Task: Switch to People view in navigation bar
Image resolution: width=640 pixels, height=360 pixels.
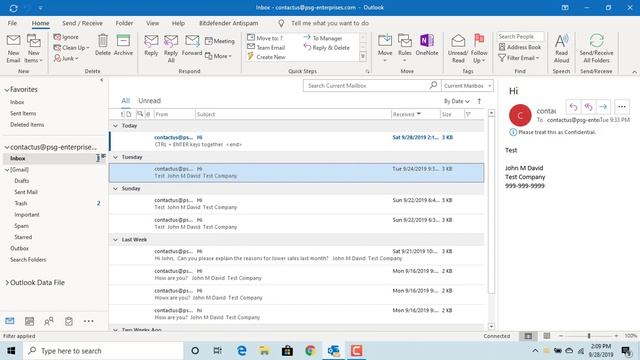Action: [x=49, y=321]
